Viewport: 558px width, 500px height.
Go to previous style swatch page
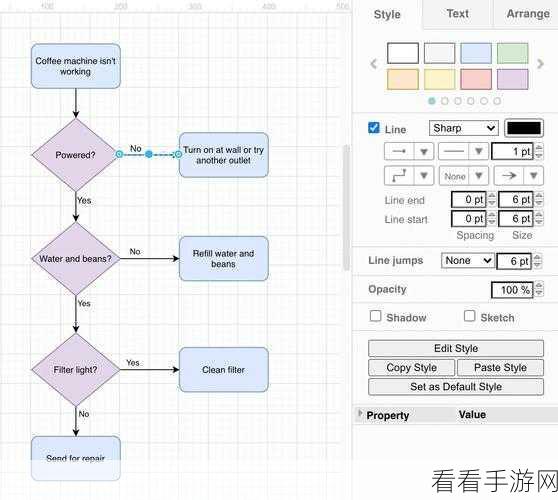pyautogui.click(x=373, y=64)
